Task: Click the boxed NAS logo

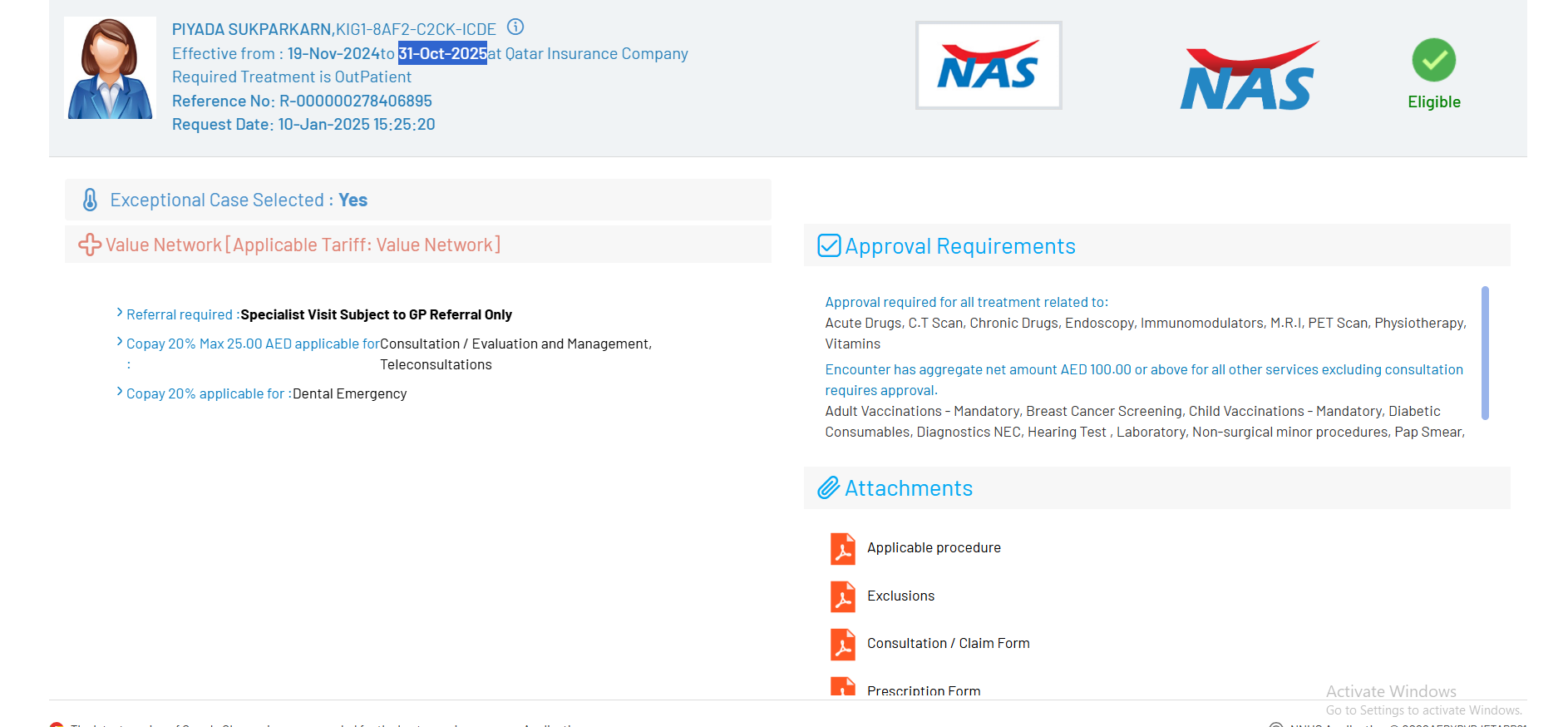Action: pyautogui.click(x=989, y=66)
